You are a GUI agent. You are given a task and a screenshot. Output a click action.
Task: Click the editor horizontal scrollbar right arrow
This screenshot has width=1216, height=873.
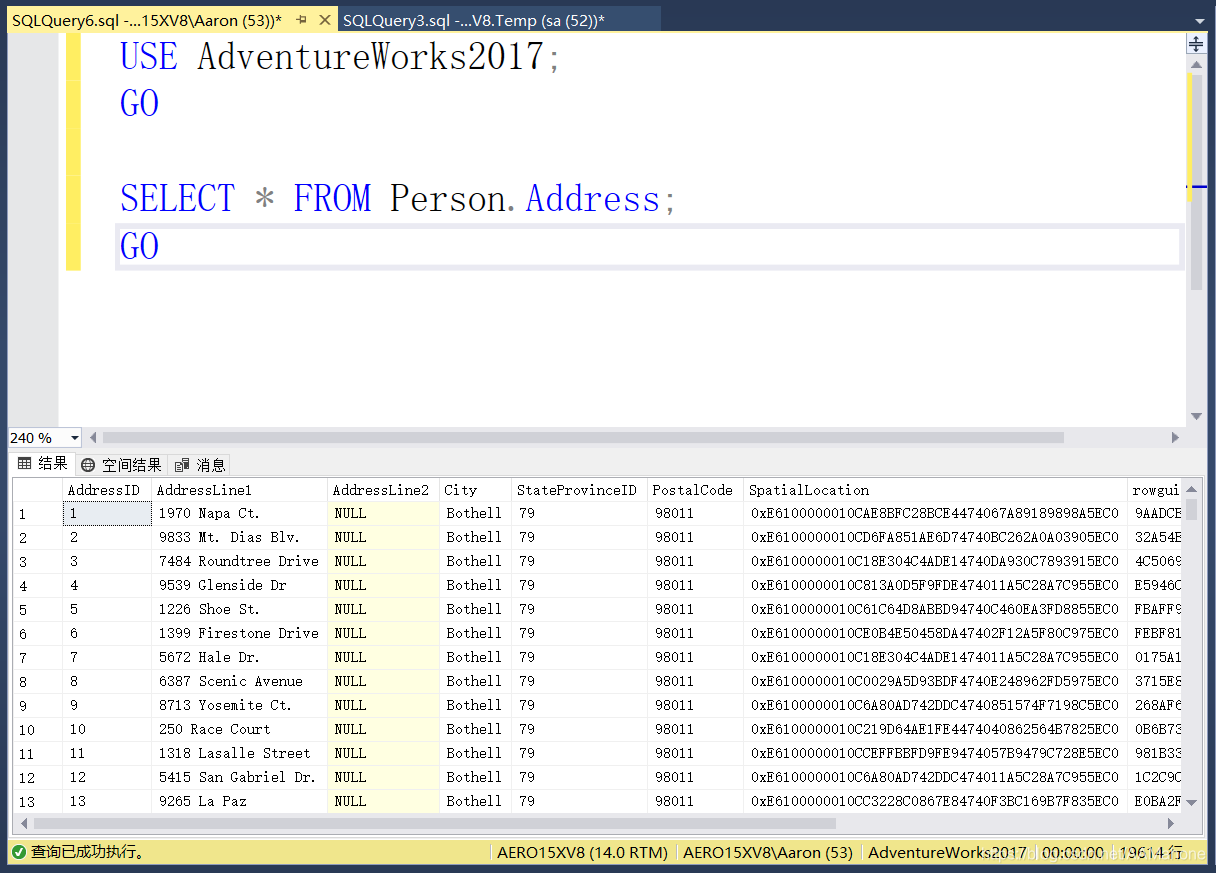point(1175,438)
